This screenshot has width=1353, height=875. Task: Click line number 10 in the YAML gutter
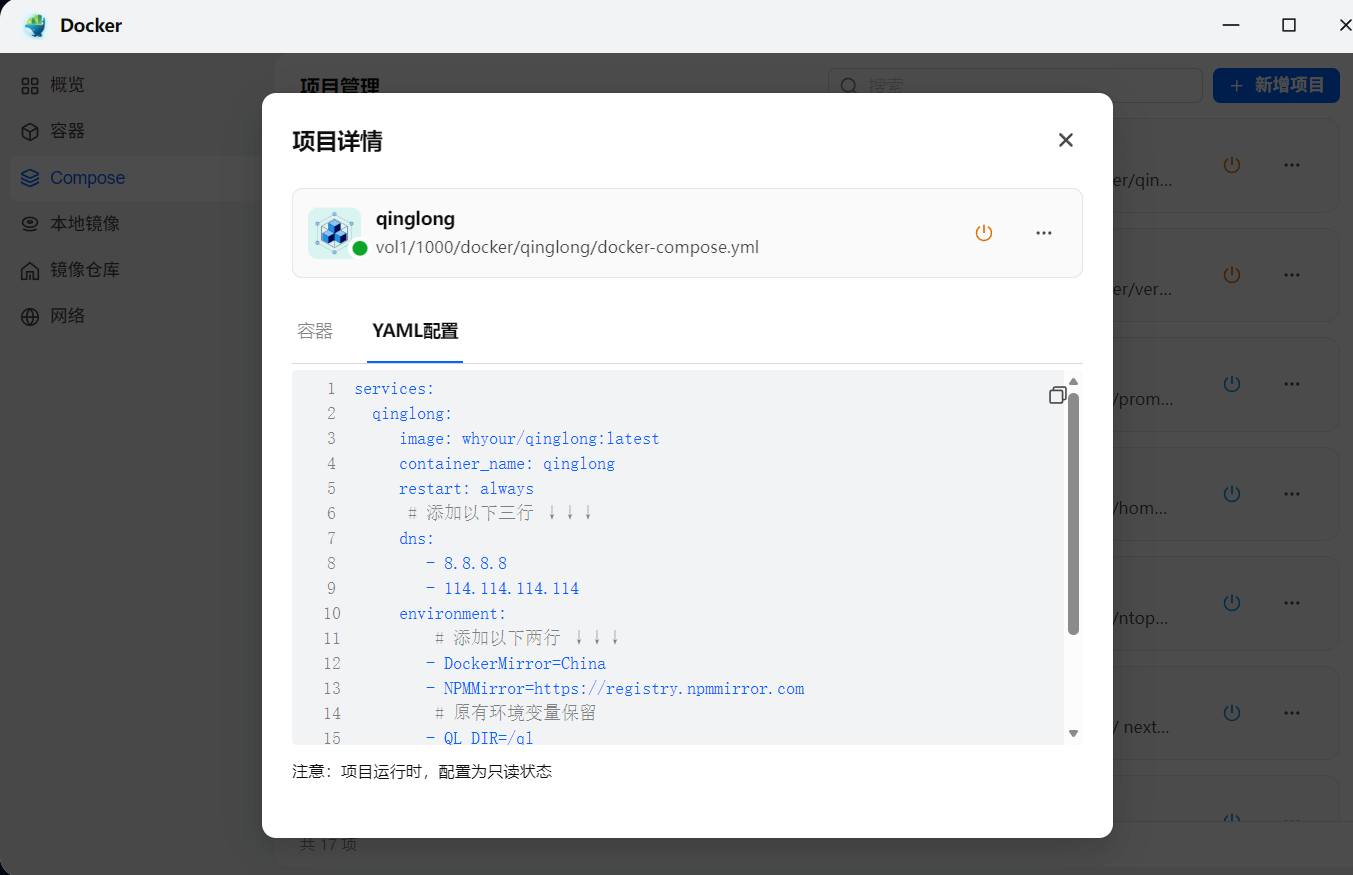(331, 614)
